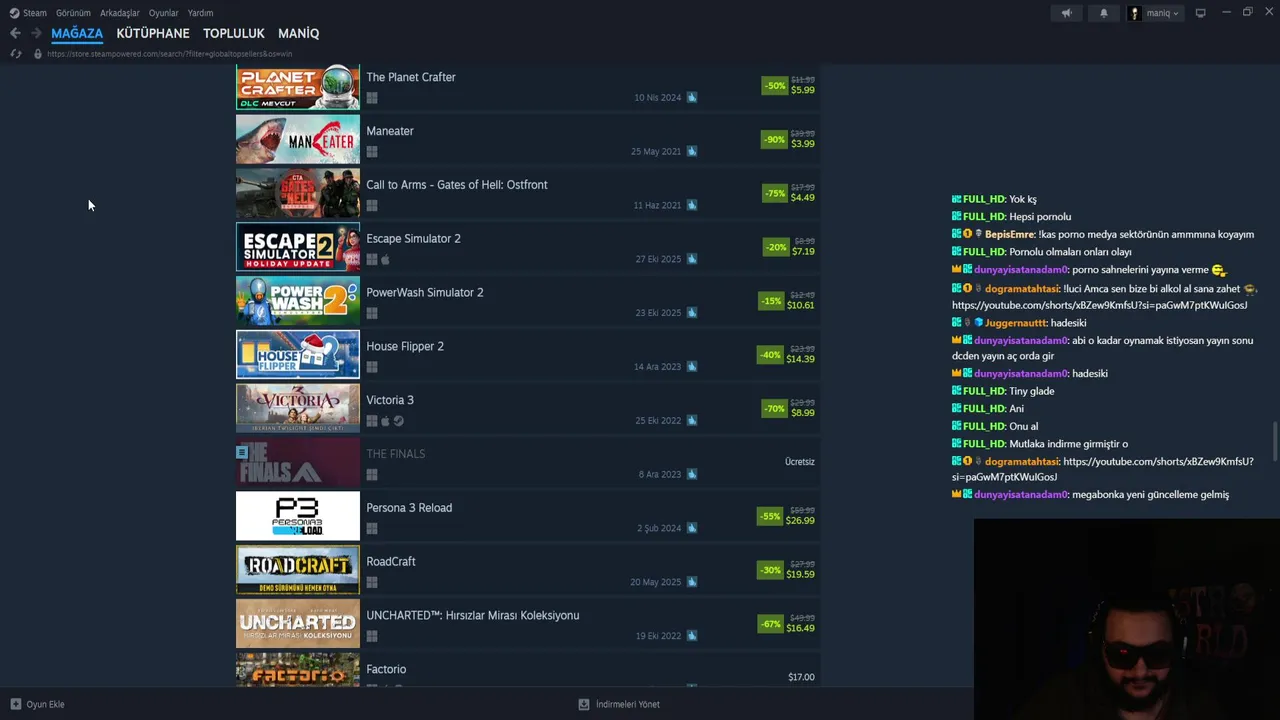
Task: Click Windows icon under Persona 3 Reload
Action: [x=372, y=529]
